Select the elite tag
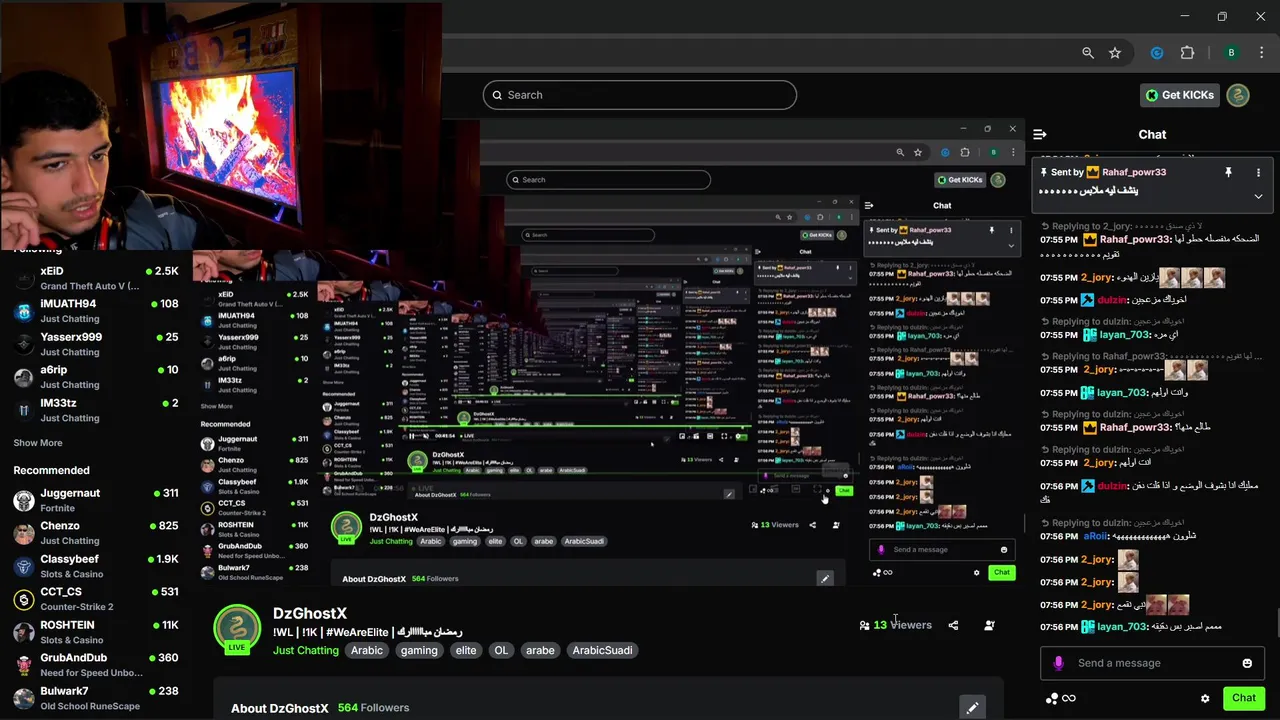 click(466, 650)
